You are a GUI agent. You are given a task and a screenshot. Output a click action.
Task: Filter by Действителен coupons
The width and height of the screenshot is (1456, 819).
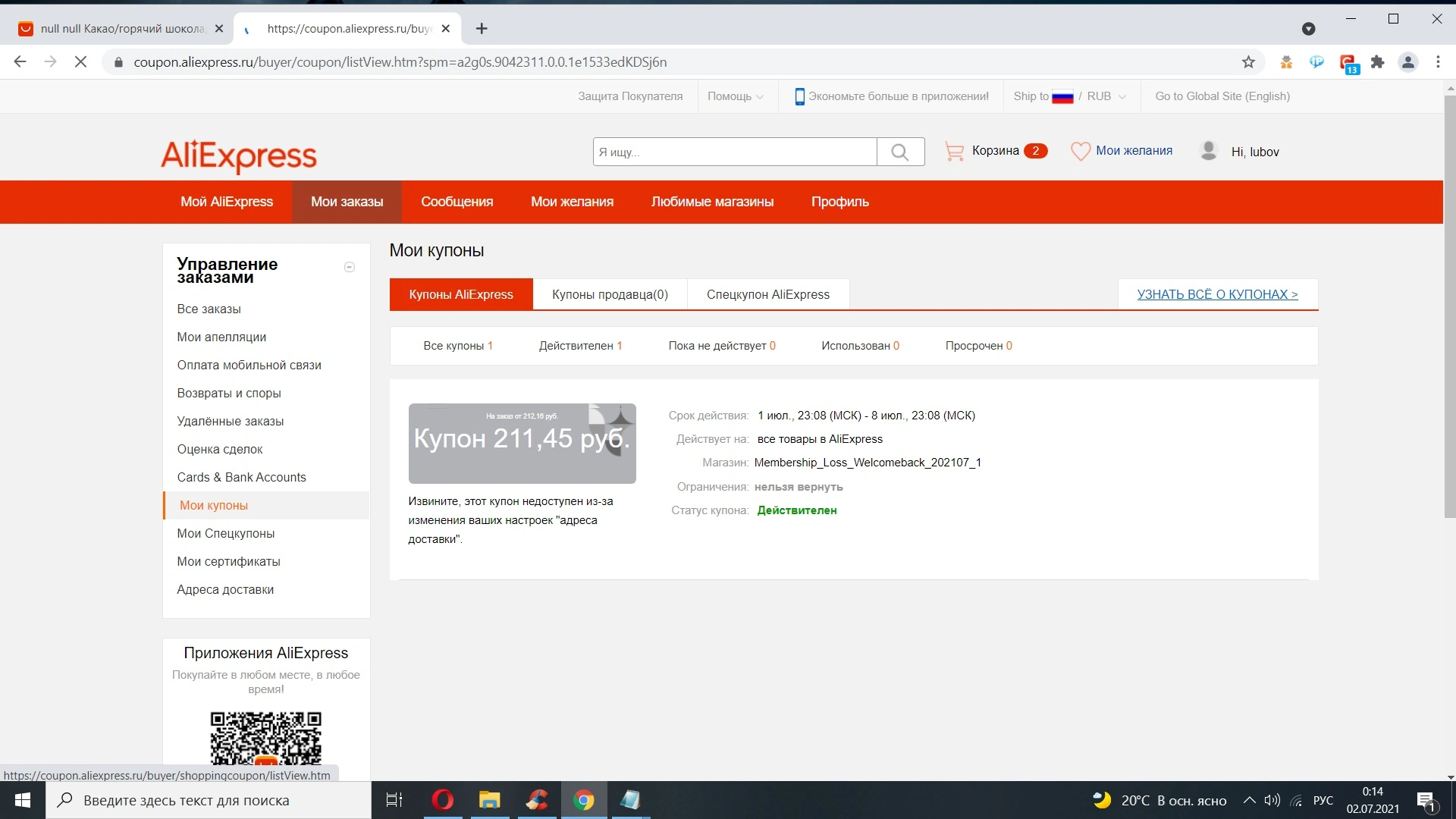580,346
